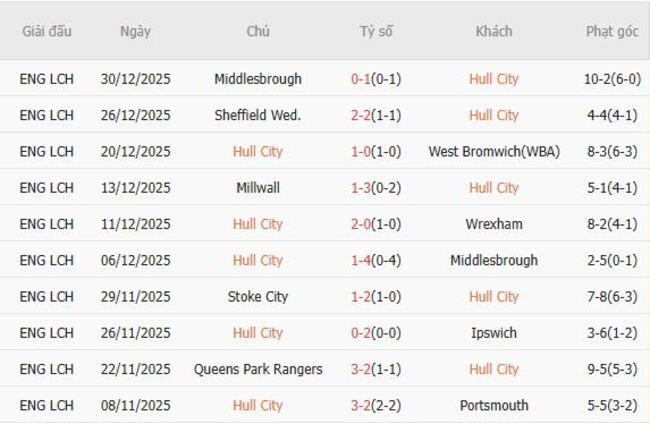
Task: Open the Ipswich team link
Action: (x=493, y=333)
